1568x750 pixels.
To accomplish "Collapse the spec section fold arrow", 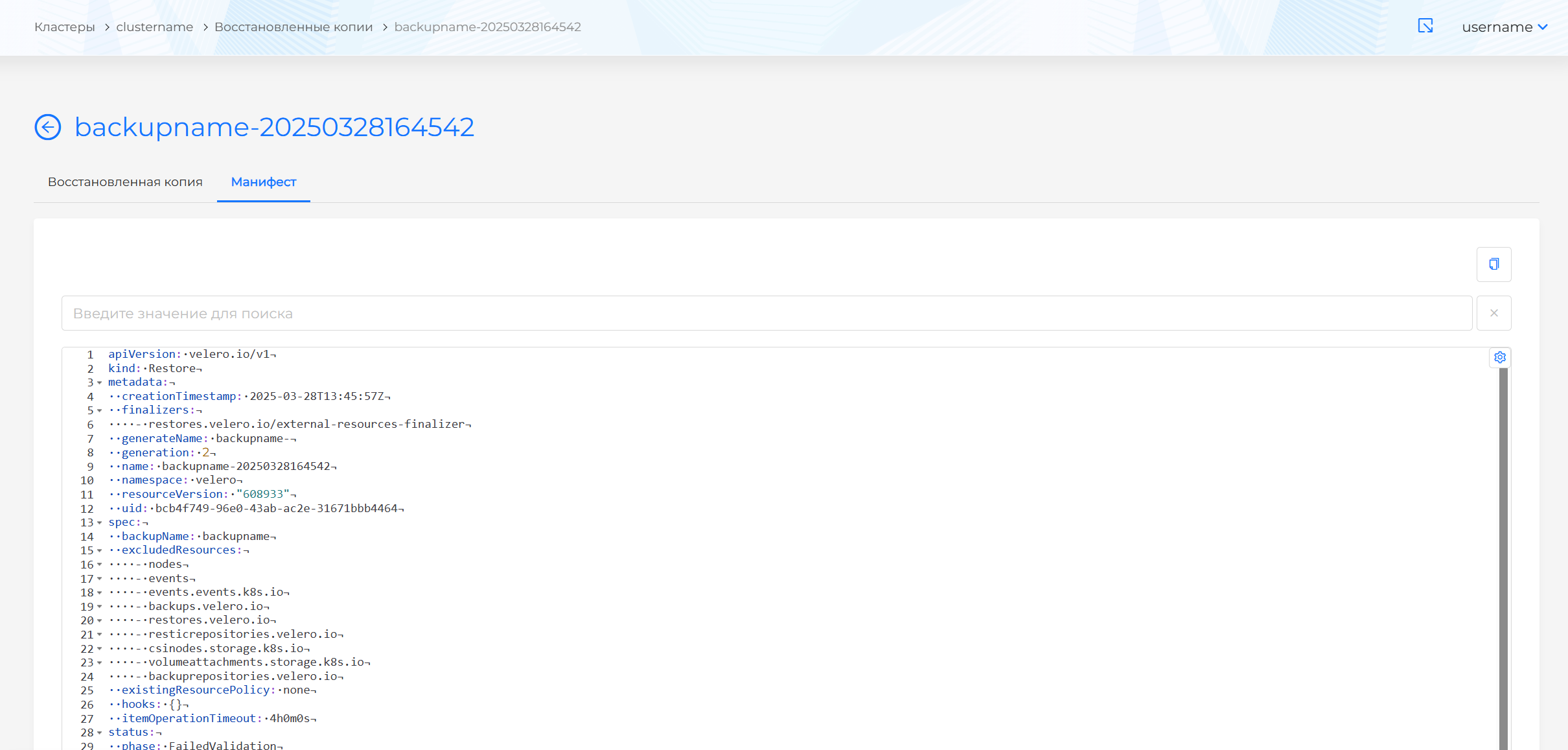I will 100,522.
